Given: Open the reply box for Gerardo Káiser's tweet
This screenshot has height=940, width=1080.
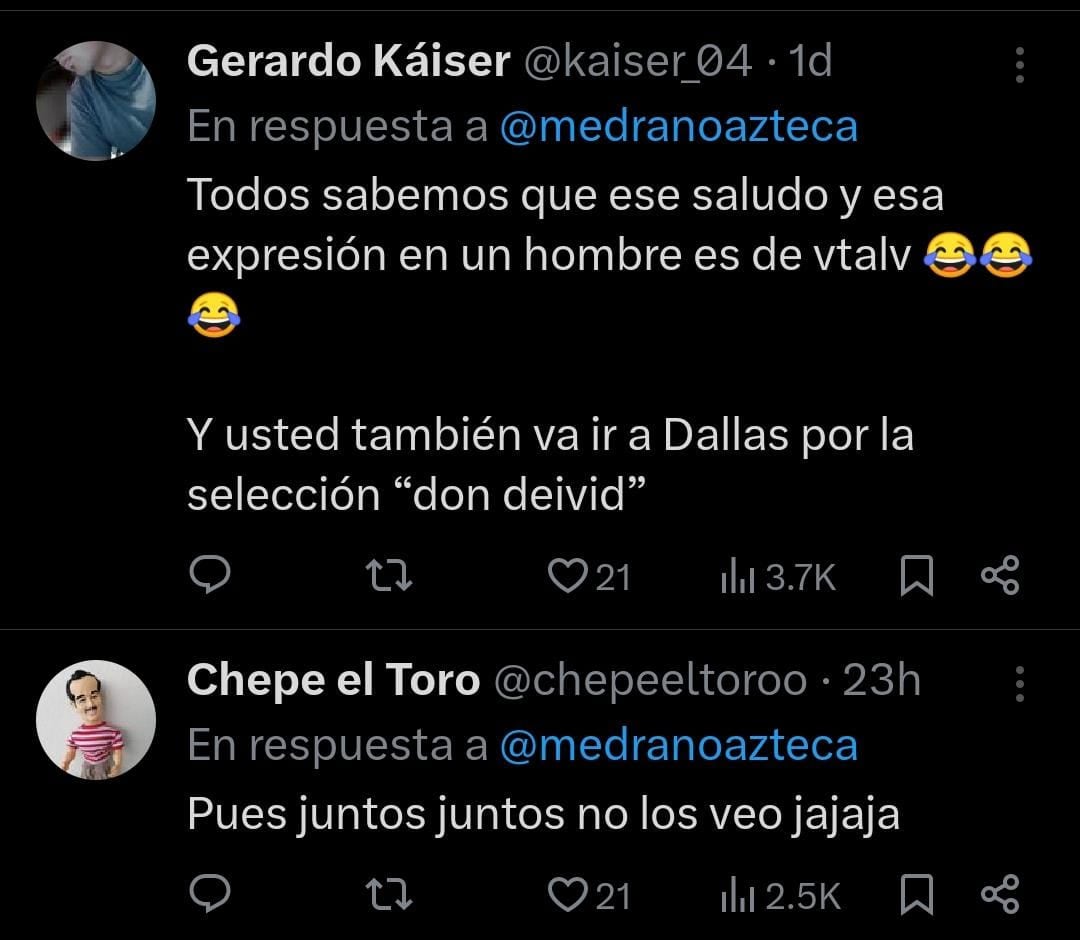Looking at the screenshot, I should tap(210, 573).
